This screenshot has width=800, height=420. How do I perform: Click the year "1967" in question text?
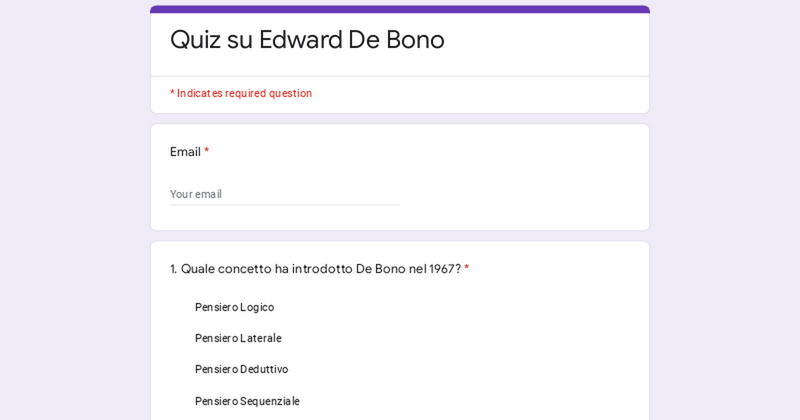444,269
